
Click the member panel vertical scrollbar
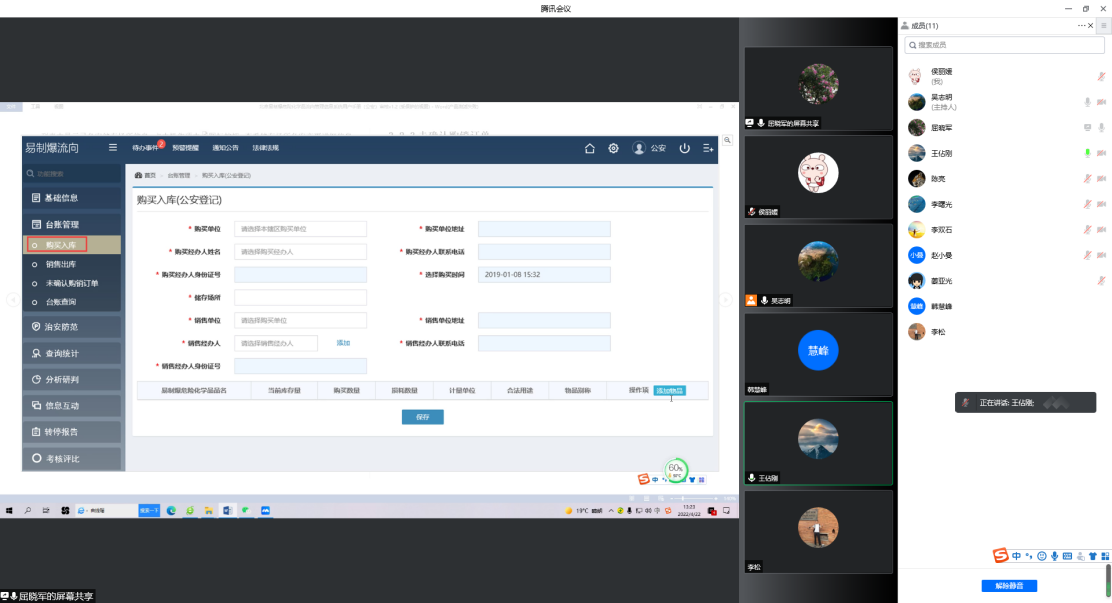tap(1107, 578)
